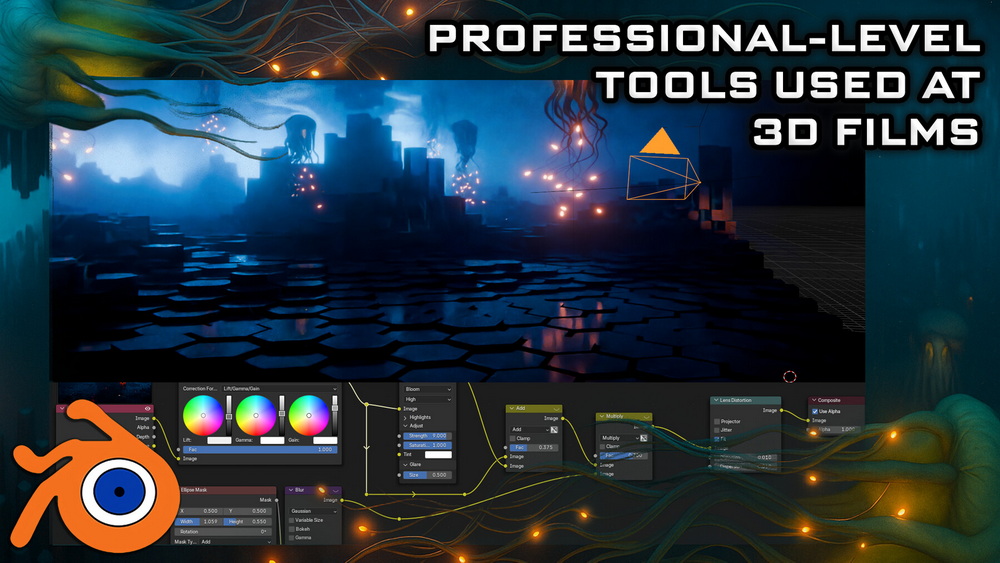Open Lift/Gamma/Gain correction formula dropdown
The width and height of the screenshot is (1000, 563).
click(280, 388)
